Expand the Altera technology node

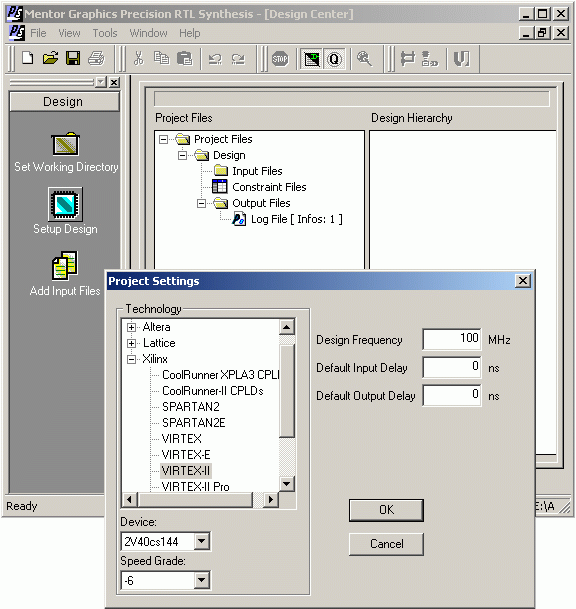pos(132,327)
